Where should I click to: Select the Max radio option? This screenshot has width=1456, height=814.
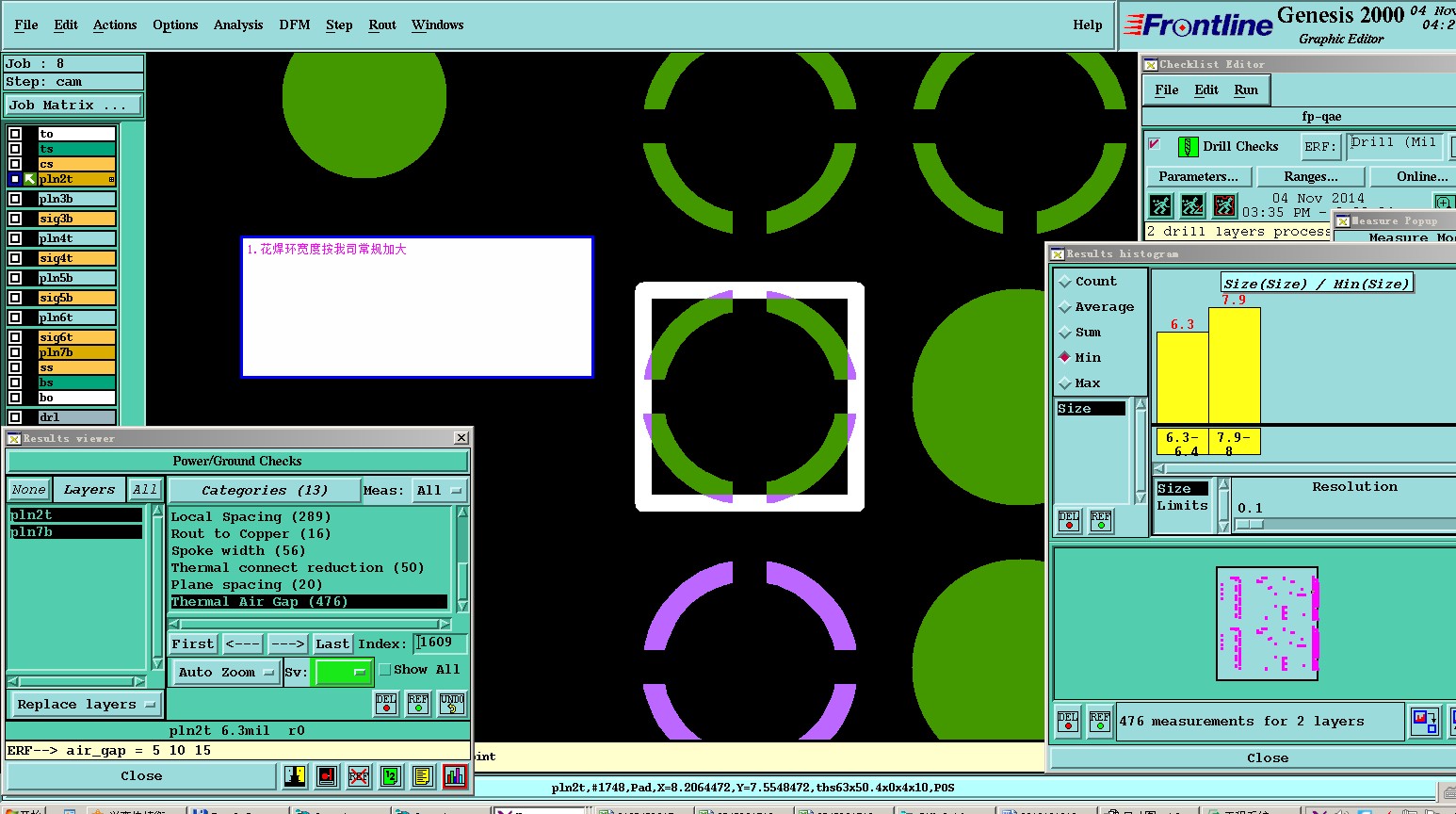[x=1065, y=383]
